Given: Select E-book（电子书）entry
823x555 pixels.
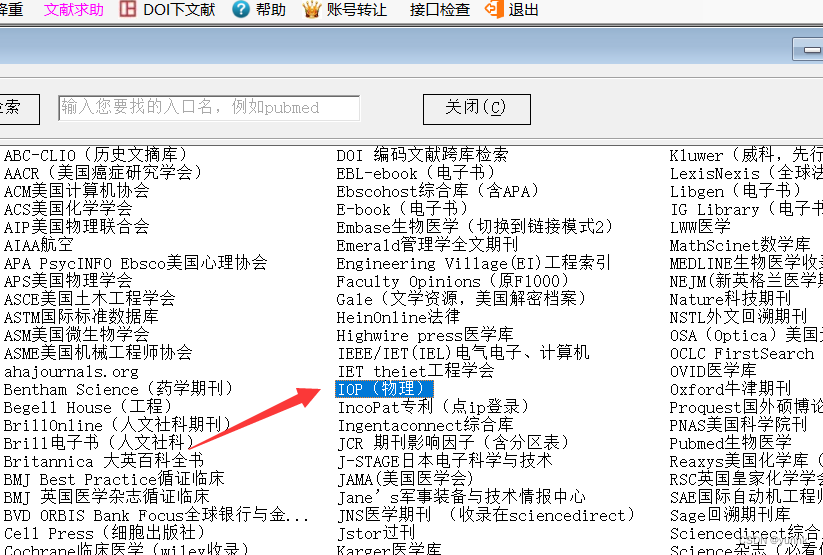Looking at the screenshot, I should (x=403, y=209).
